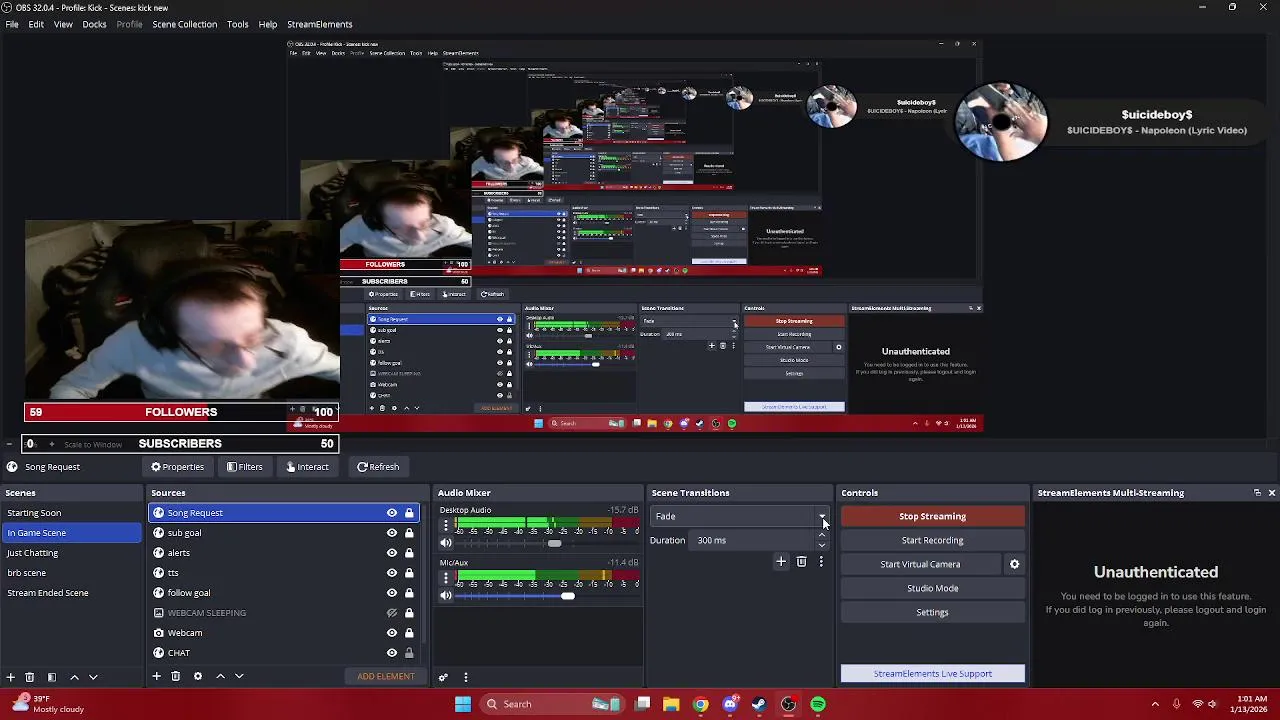Image resolution: width=1280 pixels, height=720 pixels.
Task: Open Steam from the taskbar
Action: click(x=759, y=704)
